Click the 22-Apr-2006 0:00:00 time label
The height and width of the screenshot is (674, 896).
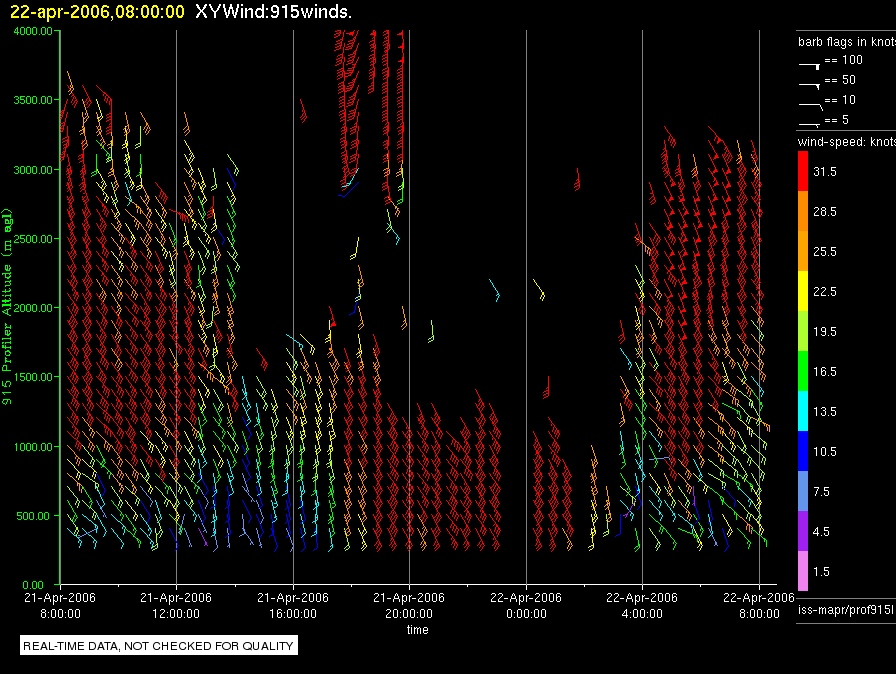(526, 605)
